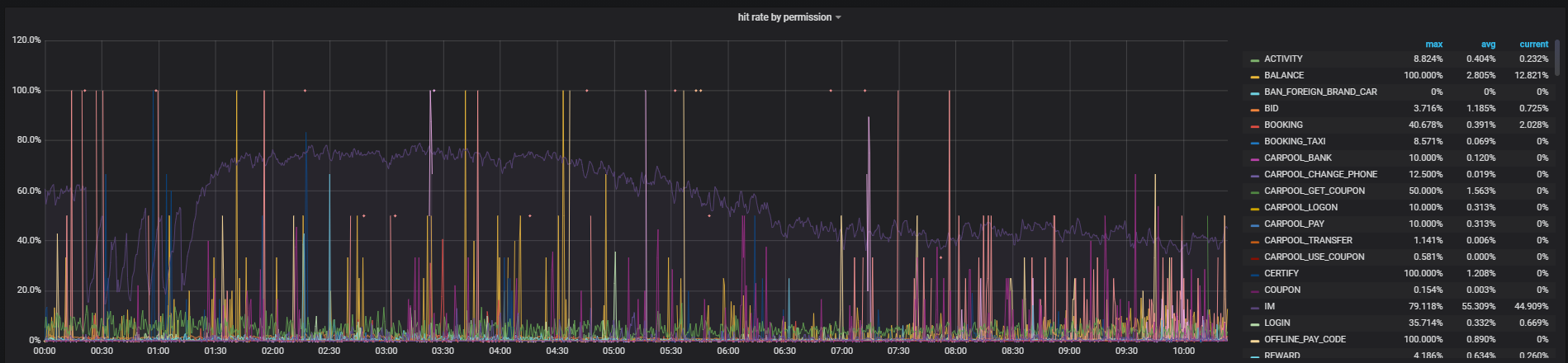Click the BID series color swatch
Image resolution: width=1568 pixels, height=363 pixels.
tap(1254, 109)
